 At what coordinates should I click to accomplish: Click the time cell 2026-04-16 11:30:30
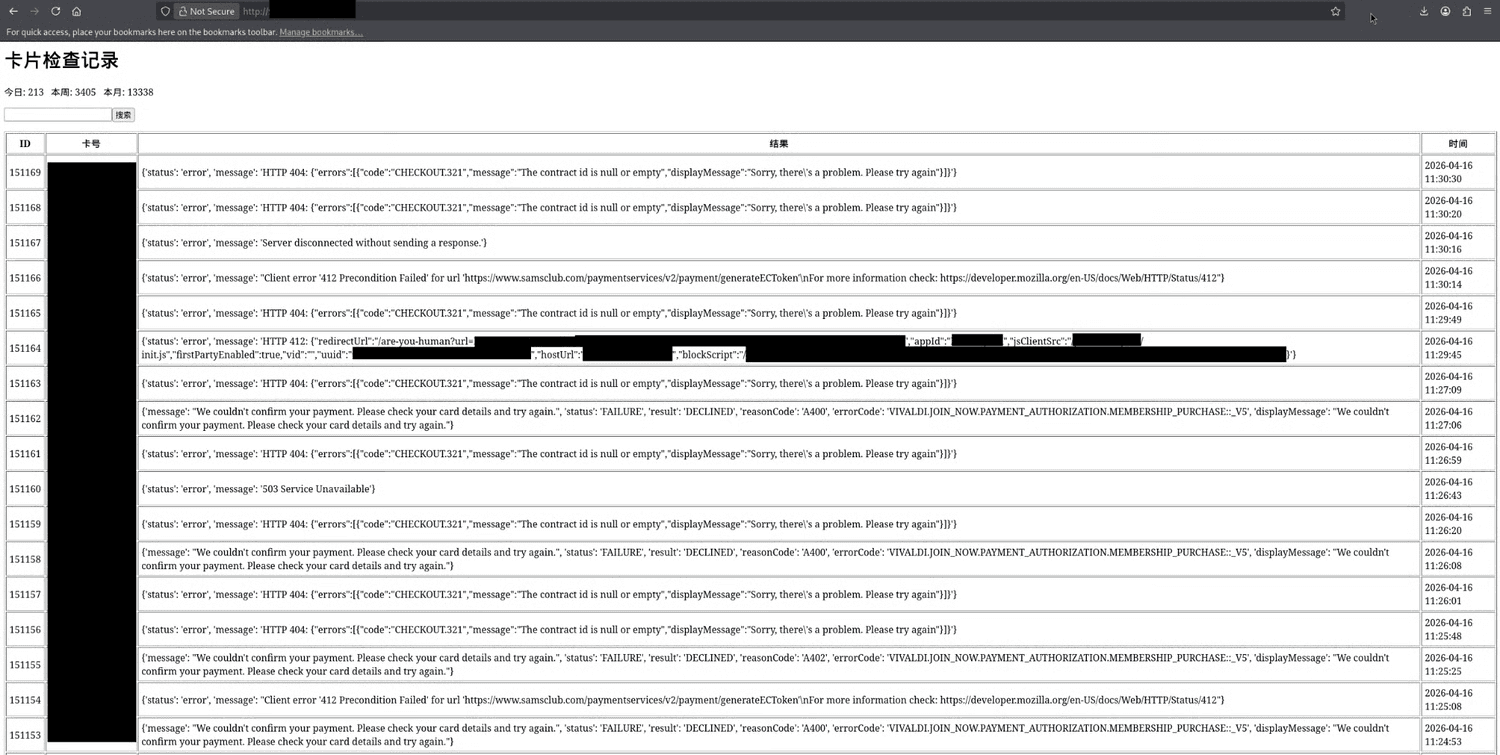click(x=1458, y=173)
